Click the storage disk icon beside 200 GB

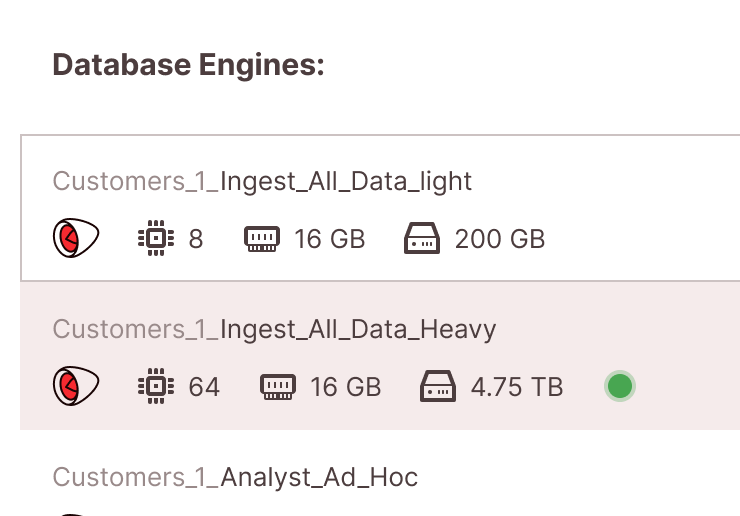422,239
